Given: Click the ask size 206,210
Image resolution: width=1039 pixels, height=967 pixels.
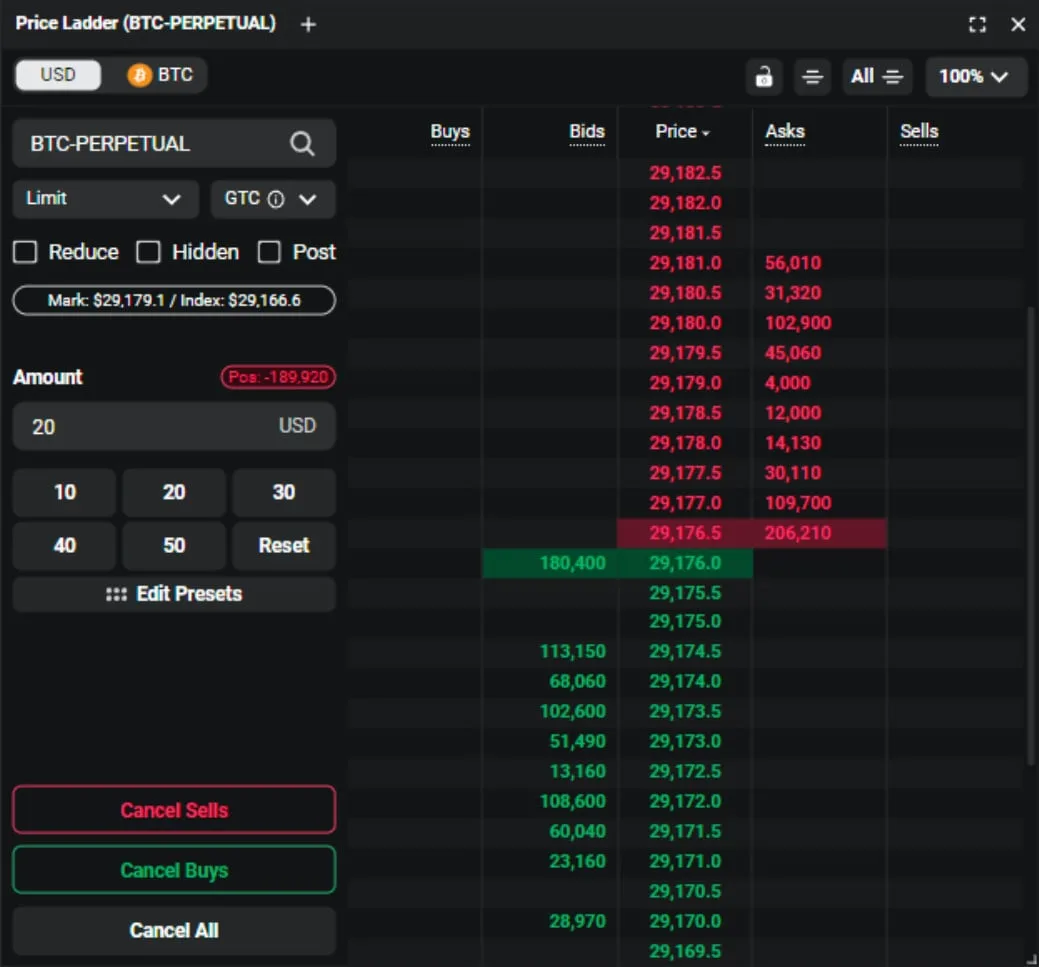Looking at the screenshot, I should (x=798, y=533).
